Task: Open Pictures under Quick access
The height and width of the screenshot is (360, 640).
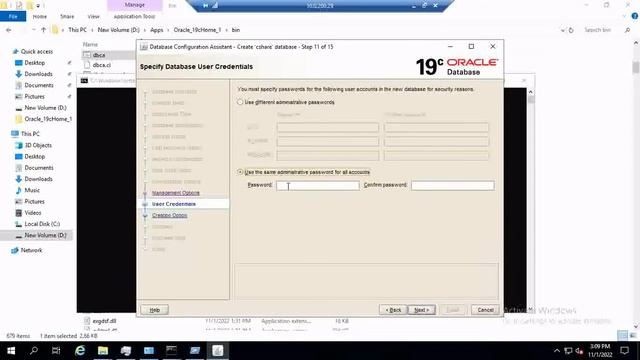Action: pyautogui.click(x=34, y=96)
